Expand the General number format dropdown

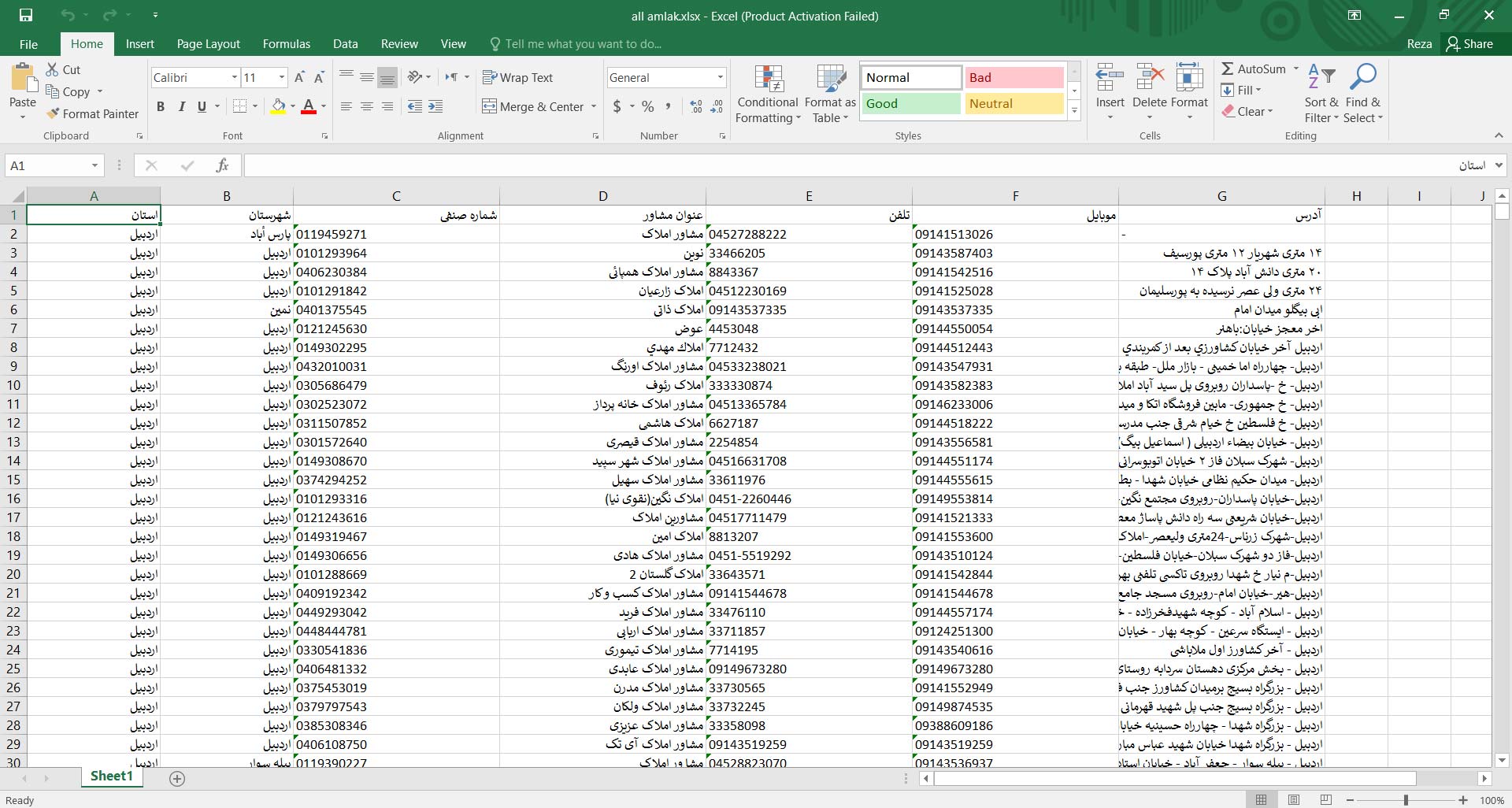pos(720,77)
